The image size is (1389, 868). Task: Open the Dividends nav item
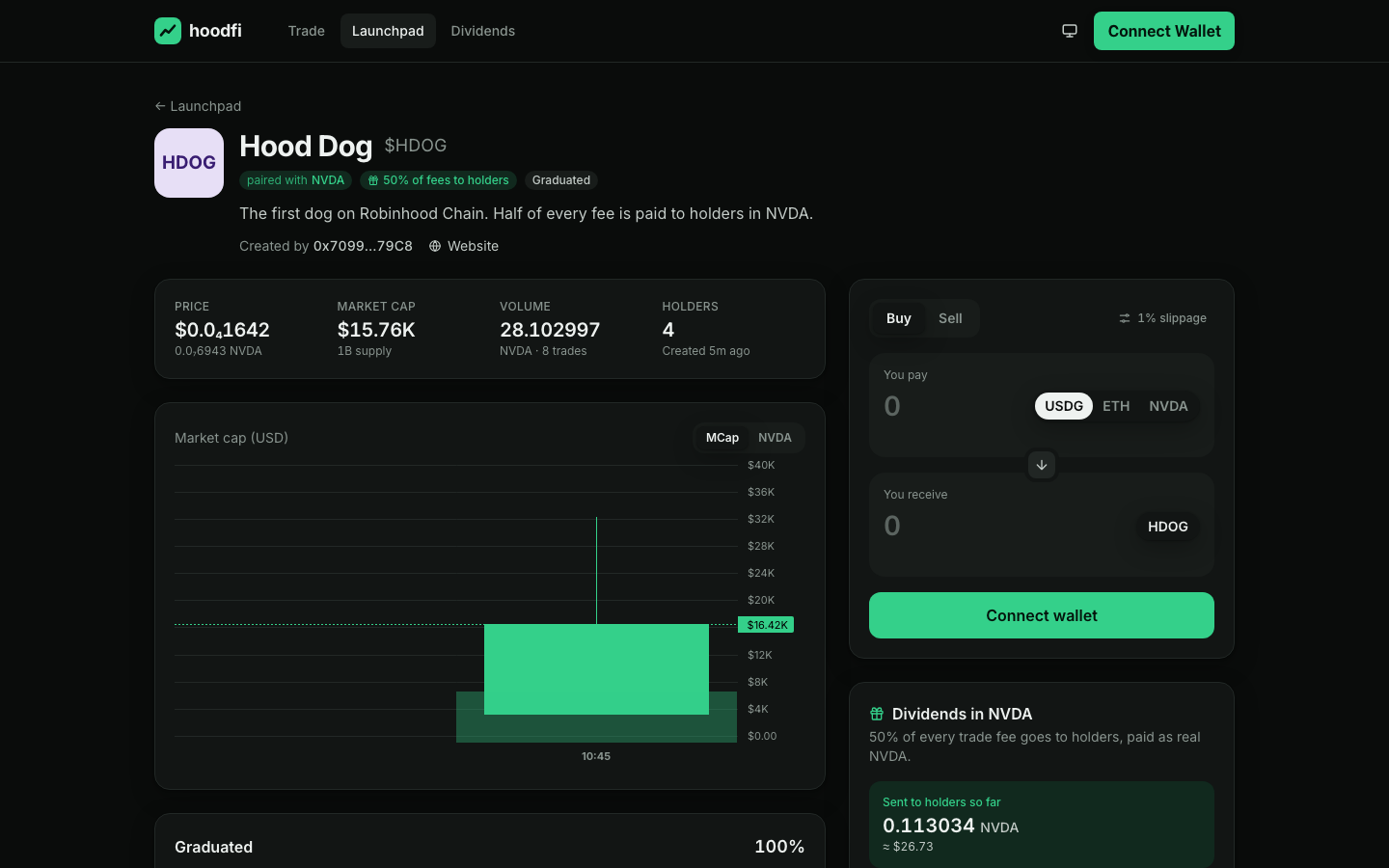point(483,31)
